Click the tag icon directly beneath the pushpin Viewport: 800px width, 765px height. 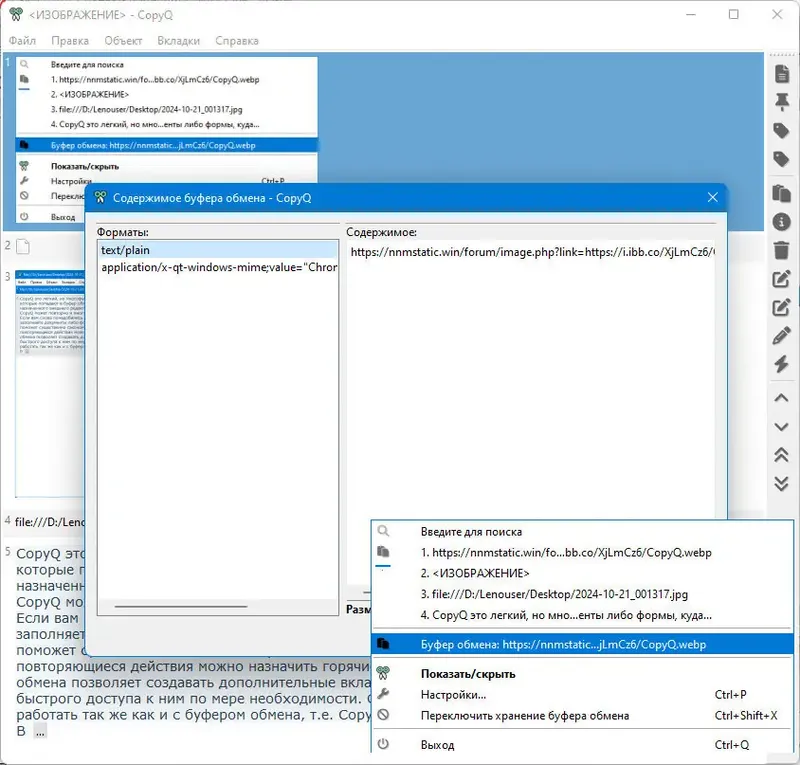coord(782,131)
